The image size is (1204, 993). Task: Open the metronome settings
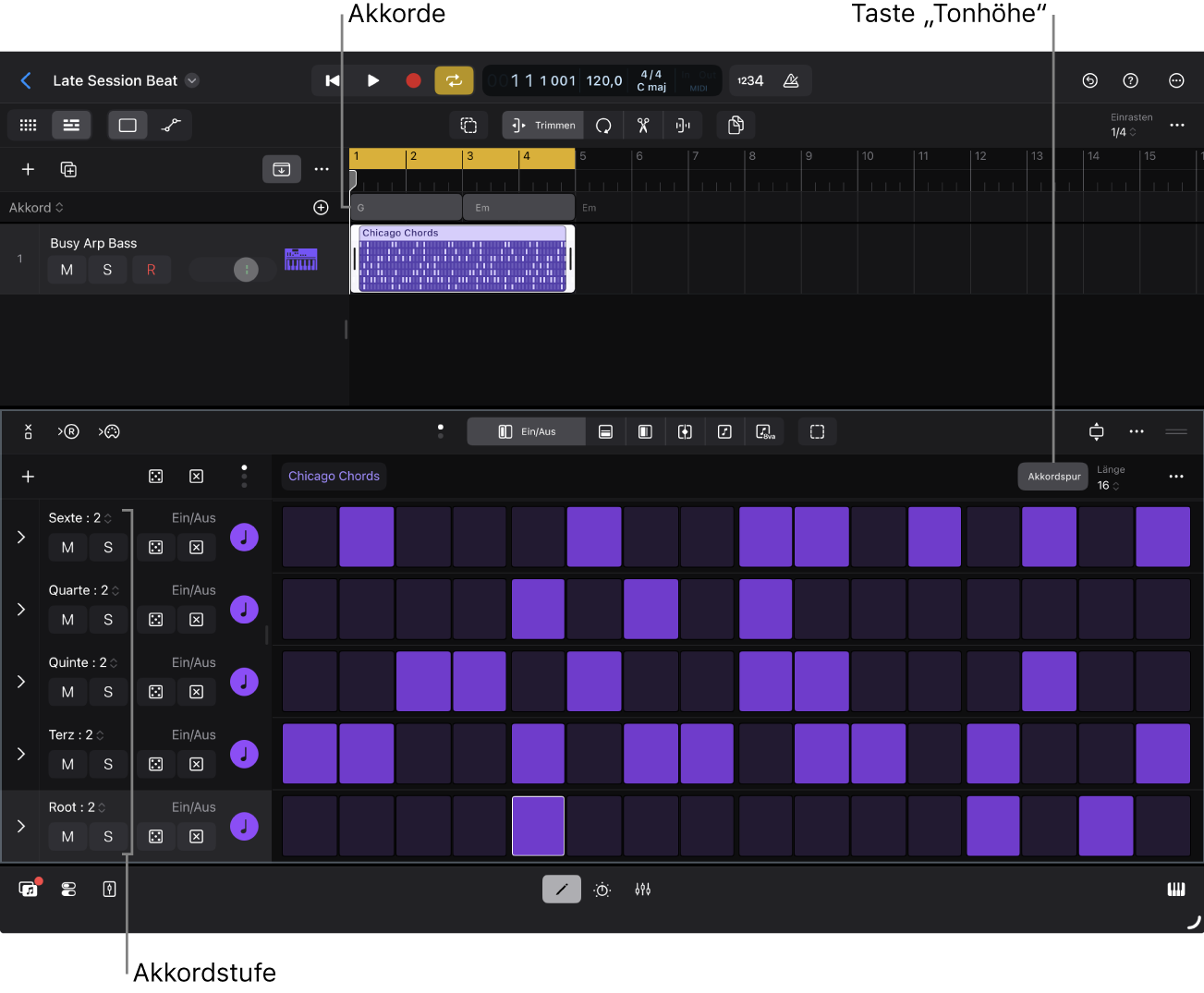pyautogui.click(x=791, y=80)
